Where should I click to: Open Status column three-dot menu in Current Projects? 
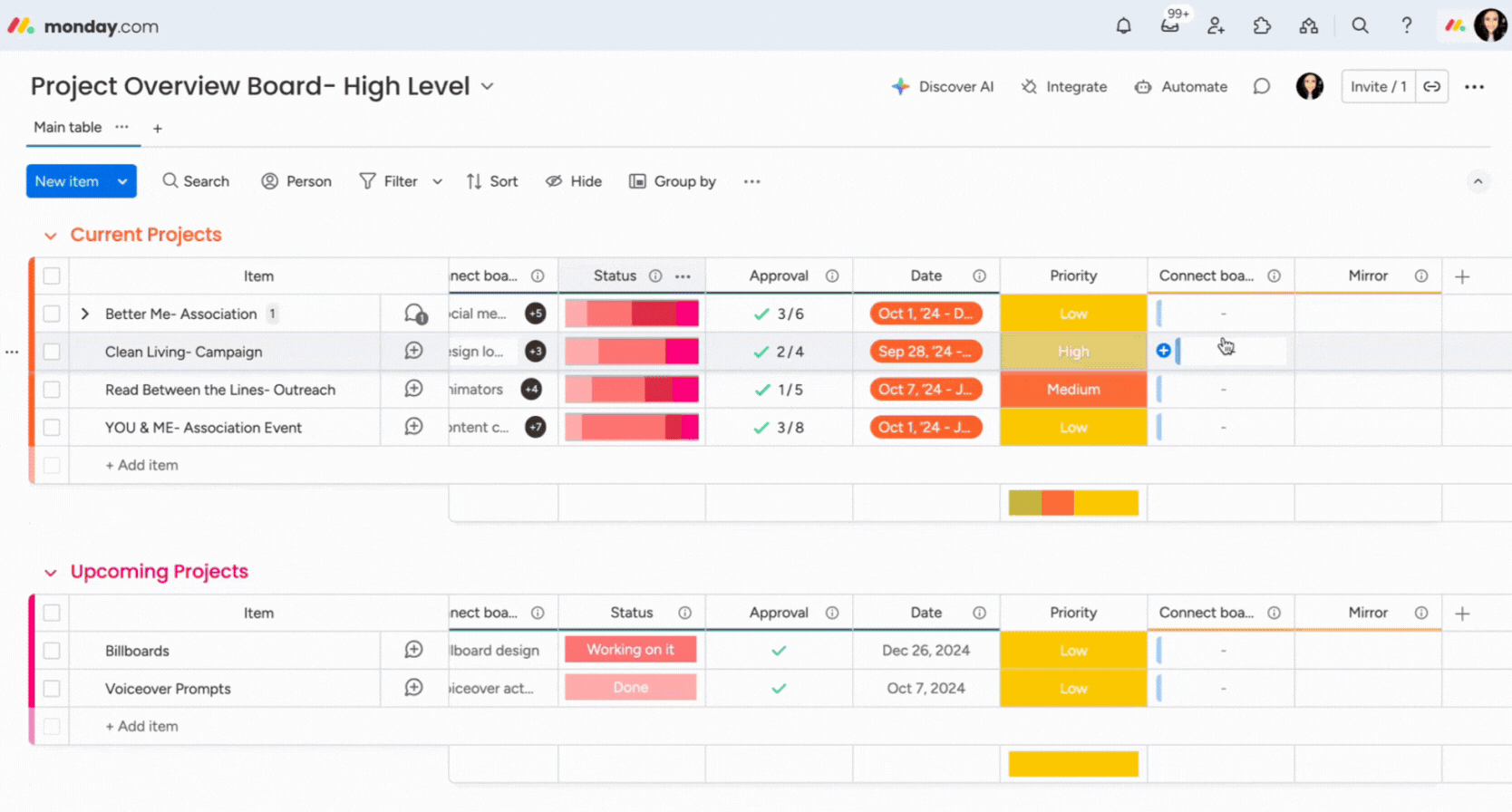[683, 276]
